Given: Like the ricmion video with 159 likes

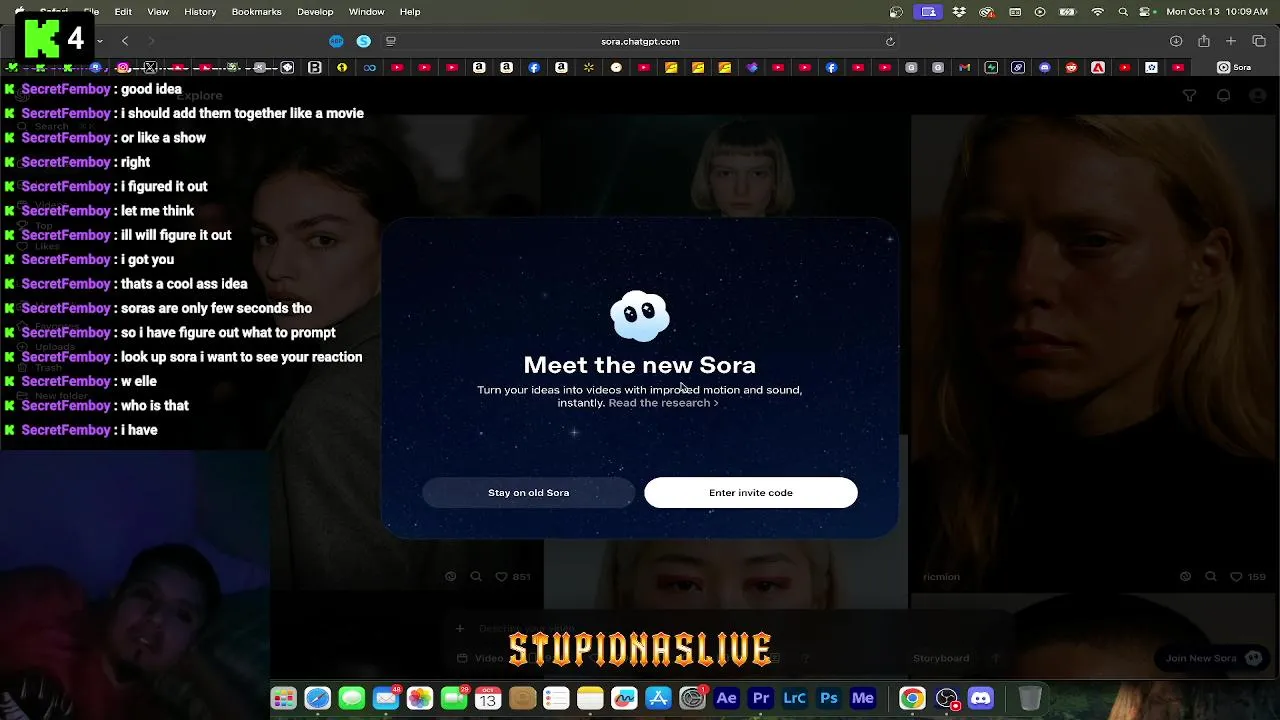Looking at the screenshot, I should coord(1236,577).
